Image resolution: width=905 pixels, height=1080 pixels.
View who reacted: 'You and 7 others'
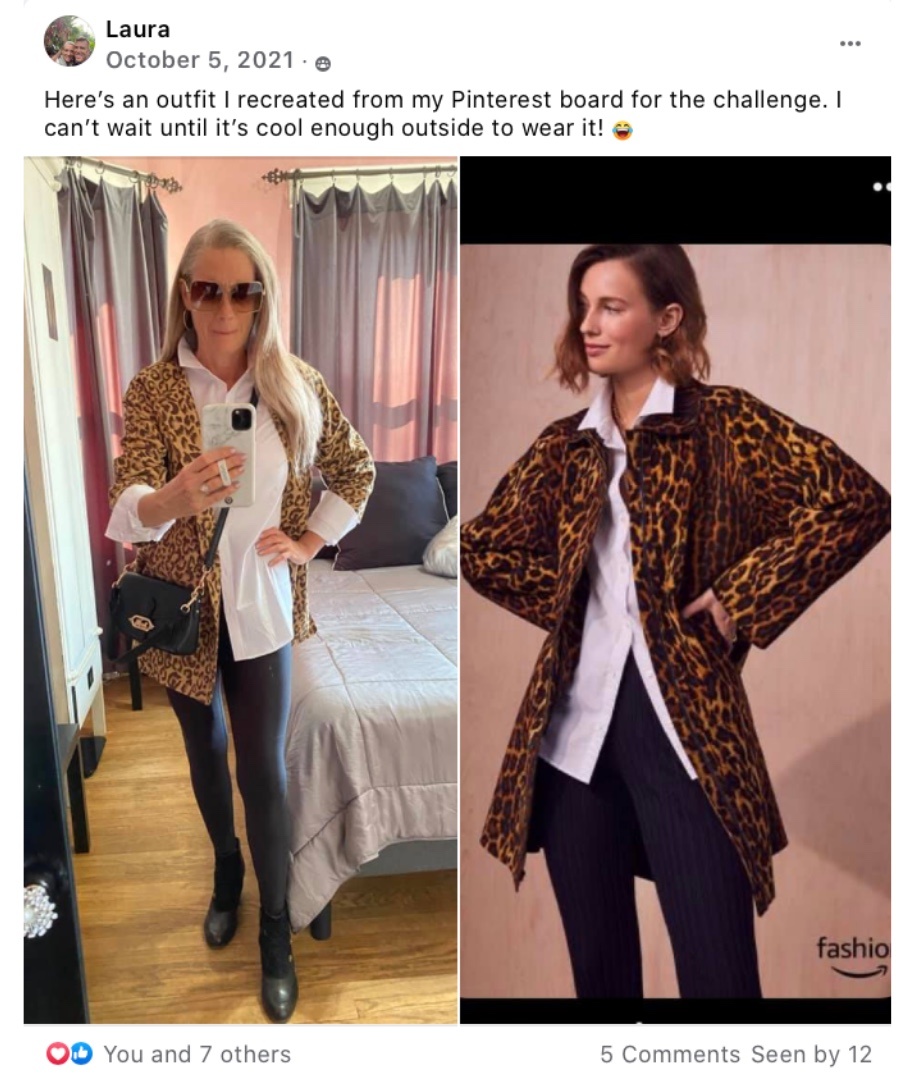197,1054
